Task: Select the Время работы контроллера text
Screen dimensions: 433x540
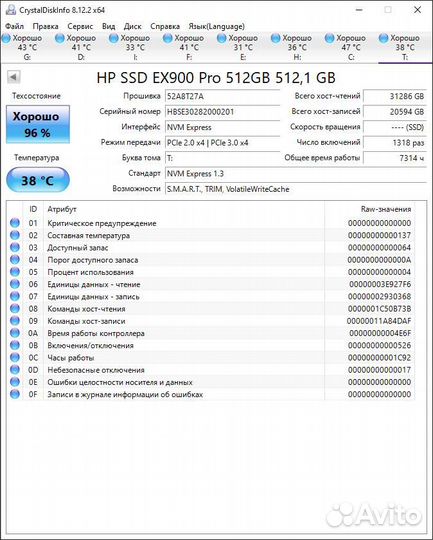Action: 96,333
